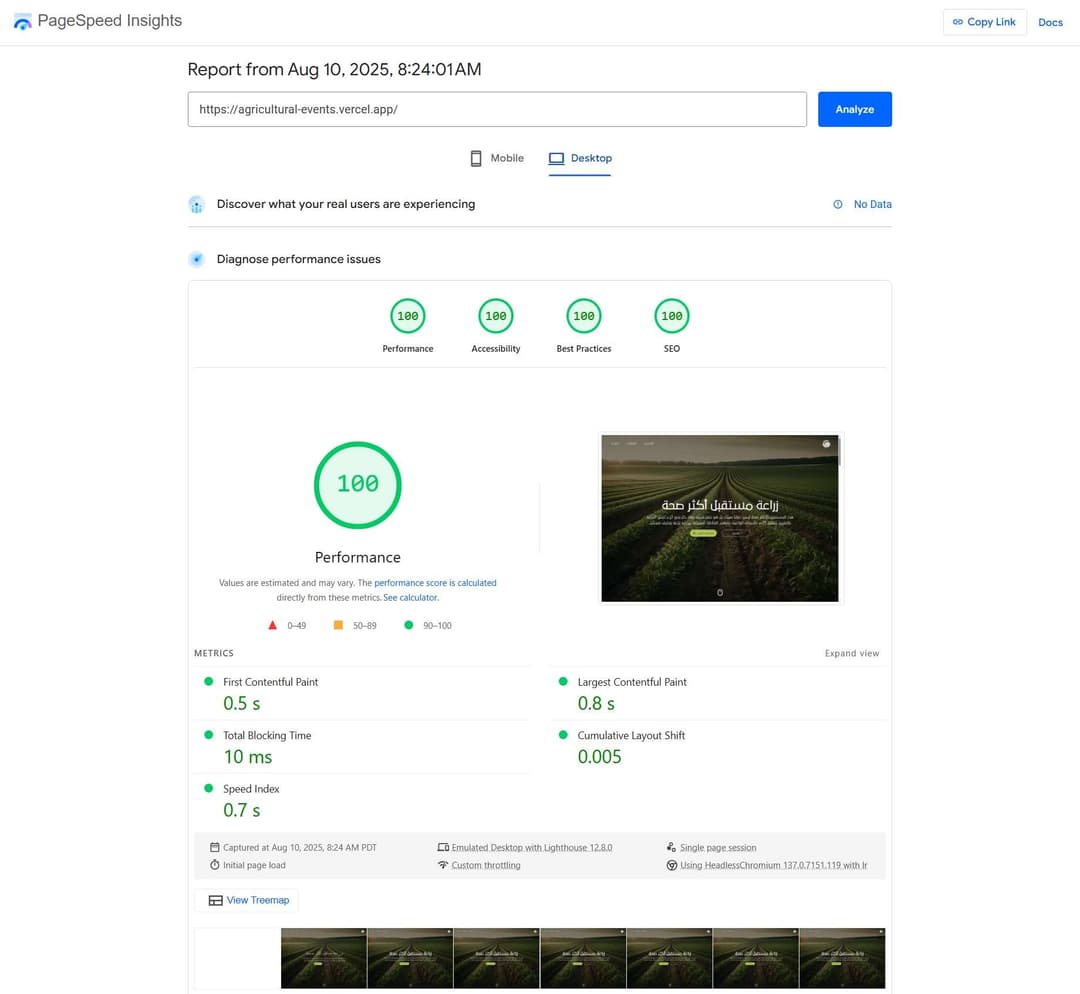Select the 90-100 green legend dot
Viewport: 1080px width, 994px height.
pos(408,624)
